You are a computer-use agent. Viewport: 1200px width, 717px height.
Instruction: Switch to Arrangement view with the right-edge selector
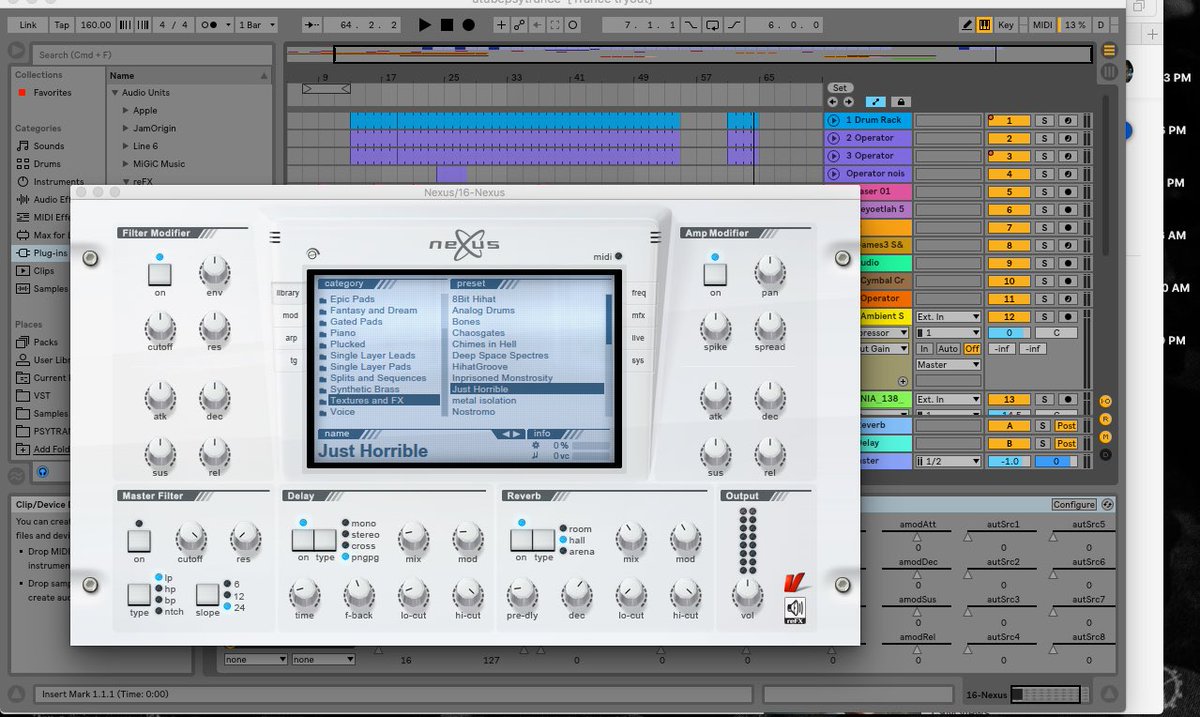coord(1109,51)
